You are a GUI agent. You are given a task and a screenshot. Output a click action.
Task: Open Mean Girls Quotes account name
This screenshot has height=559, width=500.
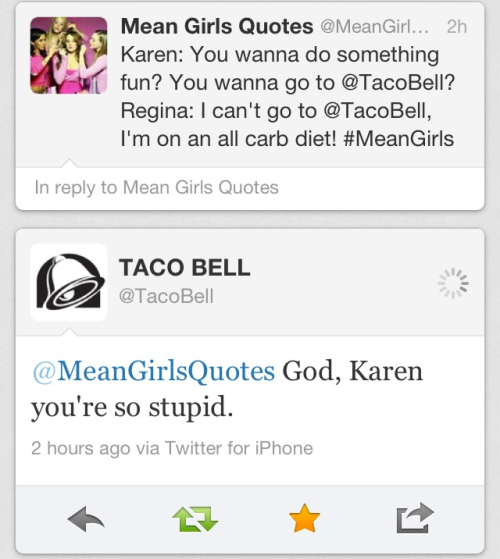click(x=217, y=26)
